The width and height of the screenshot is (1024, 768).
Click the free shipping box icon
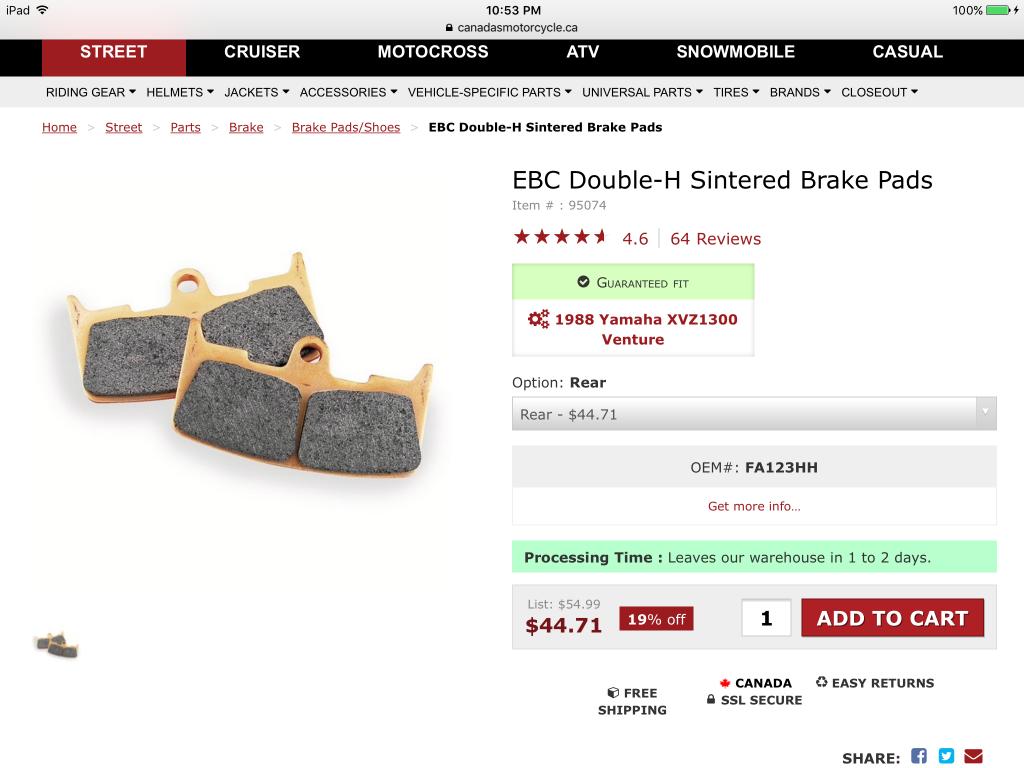coord(613,693)
